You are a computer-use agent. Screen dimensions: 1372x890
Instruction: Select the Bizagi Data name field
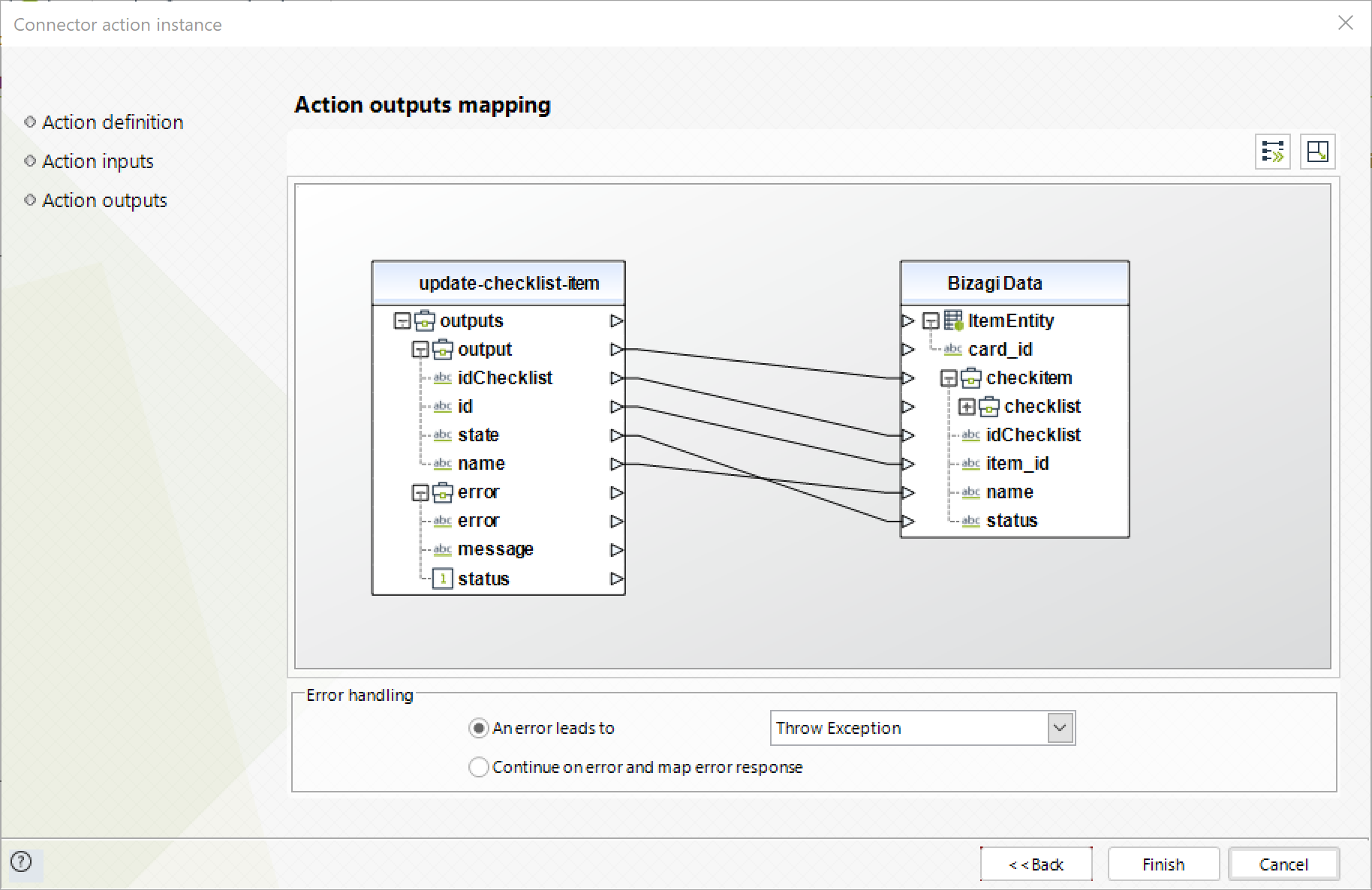tap(1009, 492)
